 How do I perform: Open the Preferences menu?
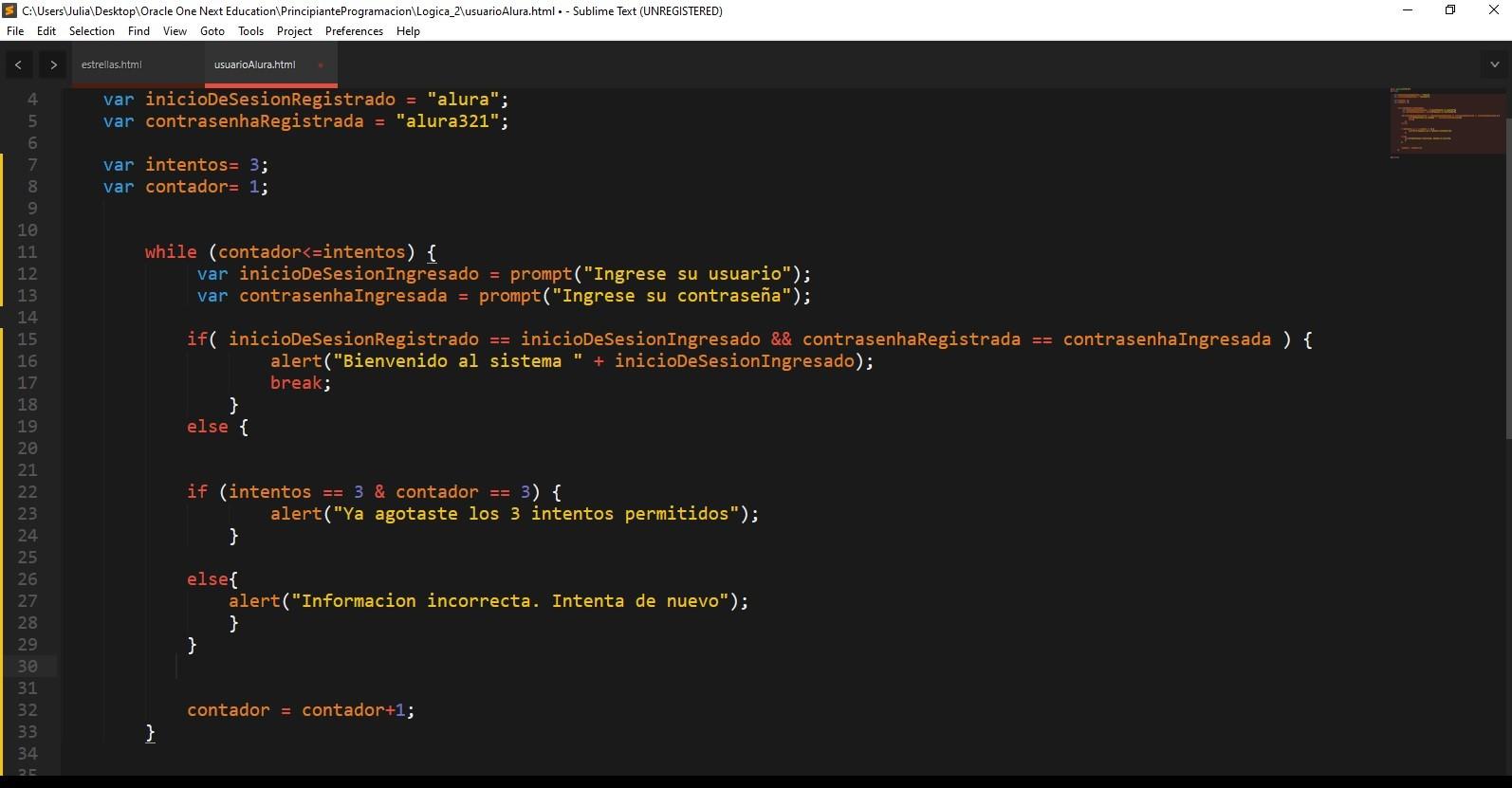pos(354,31)
